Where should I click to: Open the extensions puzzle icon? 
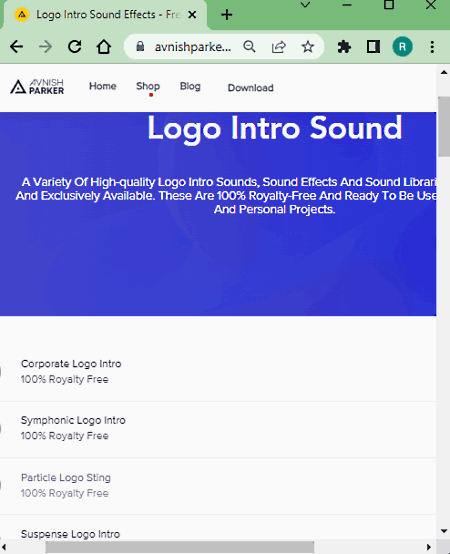(x=344, y=47)
